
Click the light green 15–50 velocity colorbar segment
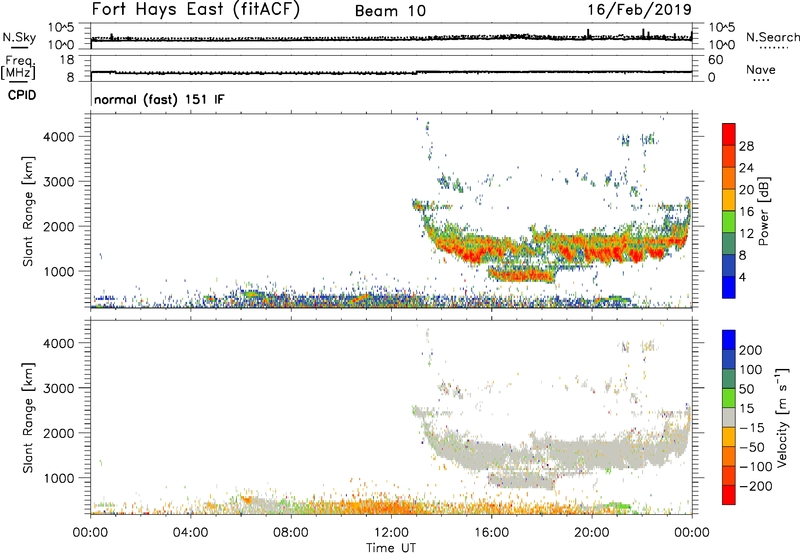pos(729,398)
